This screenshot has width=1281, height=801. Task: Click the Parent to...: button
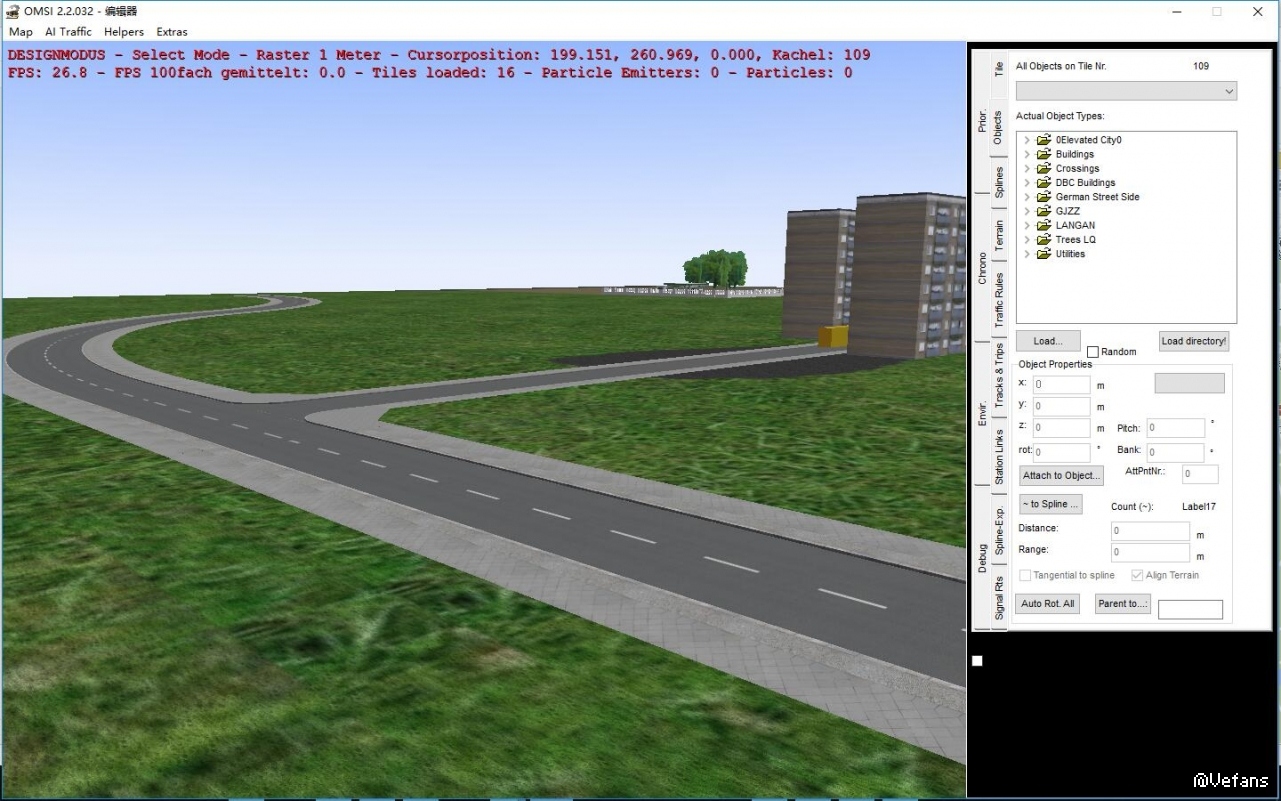click(x=1123, y=604)
